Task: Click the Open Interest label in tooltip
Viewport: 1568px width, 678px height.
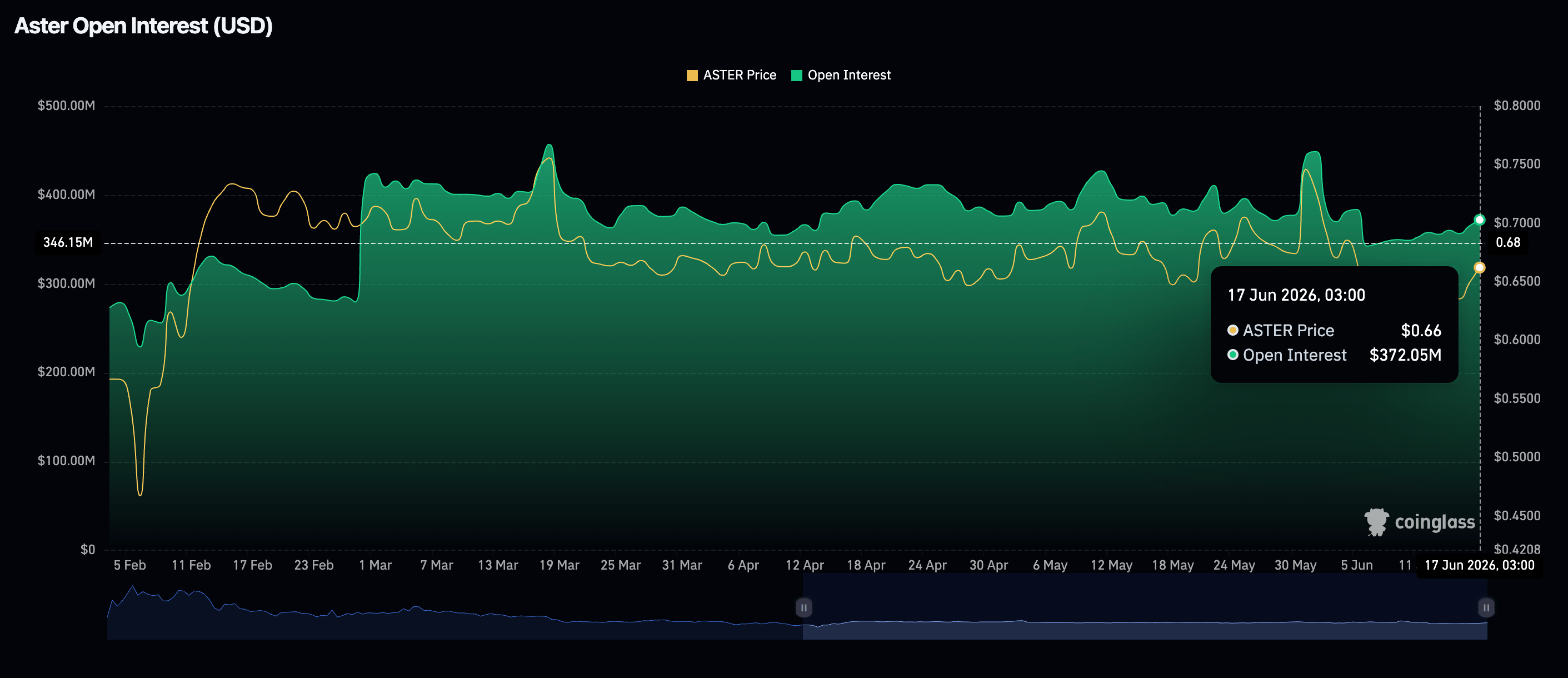Action: click(1295, 355)
